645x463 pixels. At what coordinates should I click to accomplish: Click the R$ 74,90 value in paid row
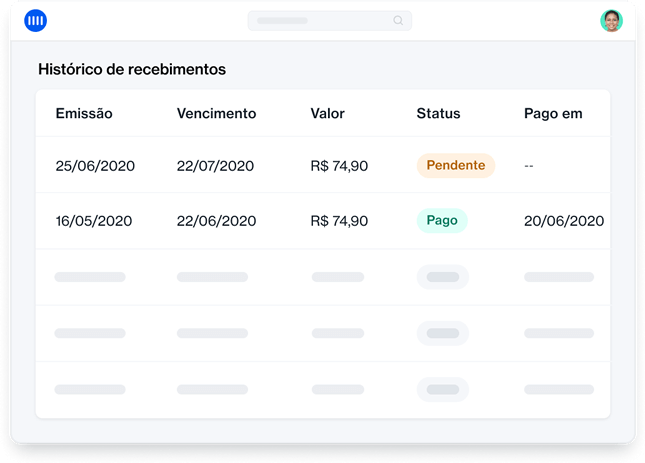pos(339,221)
